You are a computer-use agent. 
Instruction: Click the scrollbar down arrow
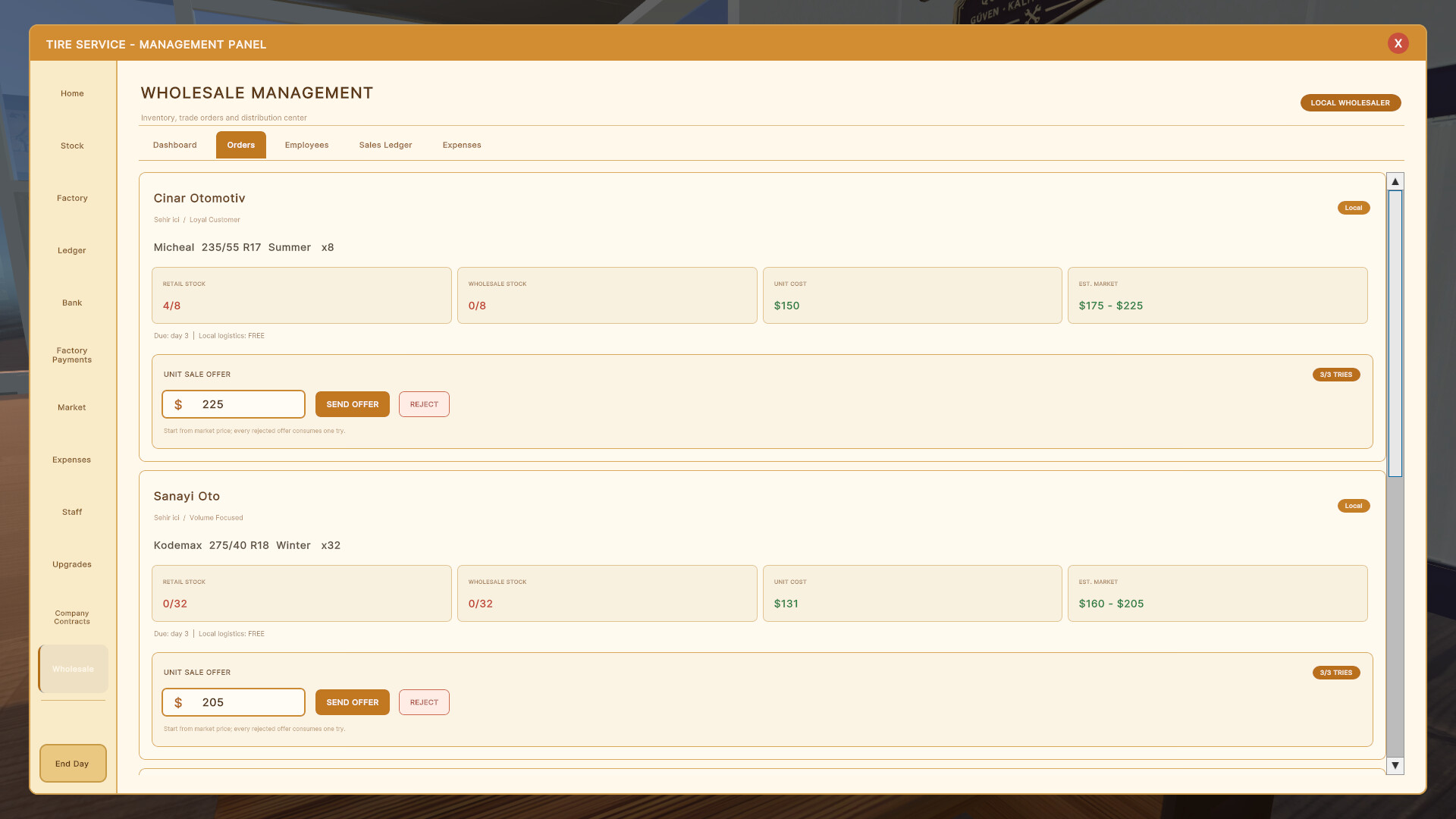tap(1395, 766)
